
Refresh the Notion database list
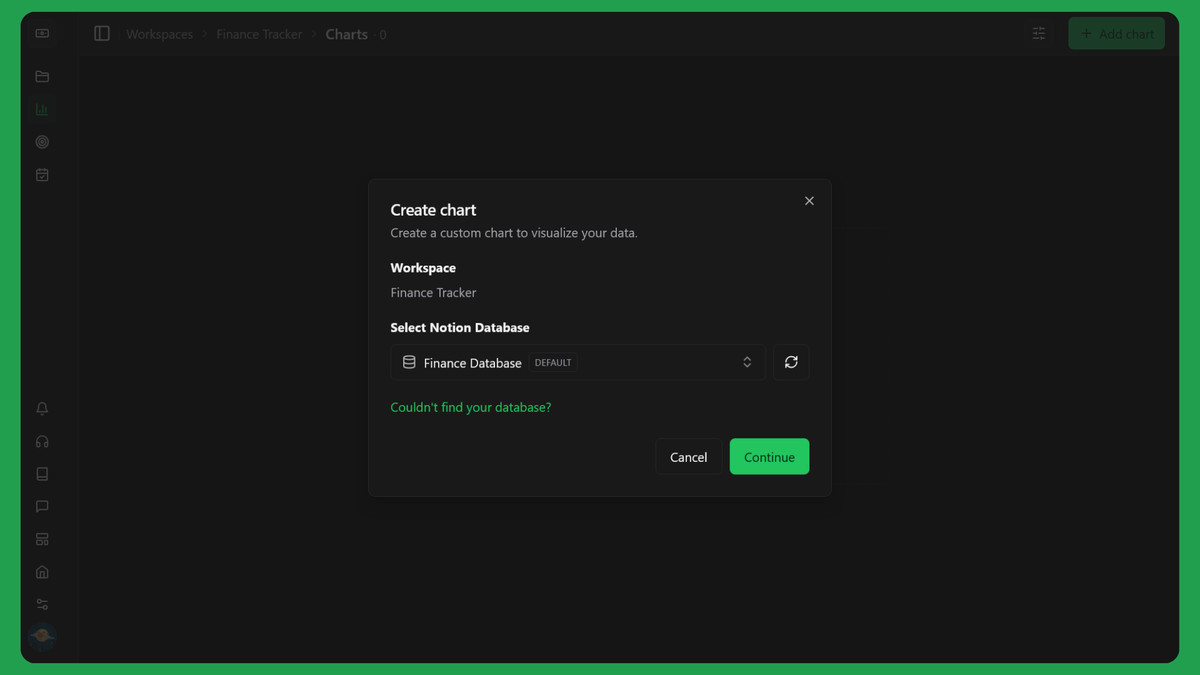pos(791,362)
